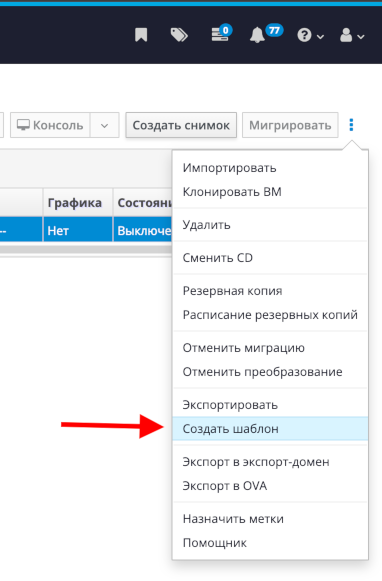Choose Экспорт в OVA menu item
382x581 pixels.
click(x=270, y=486)
